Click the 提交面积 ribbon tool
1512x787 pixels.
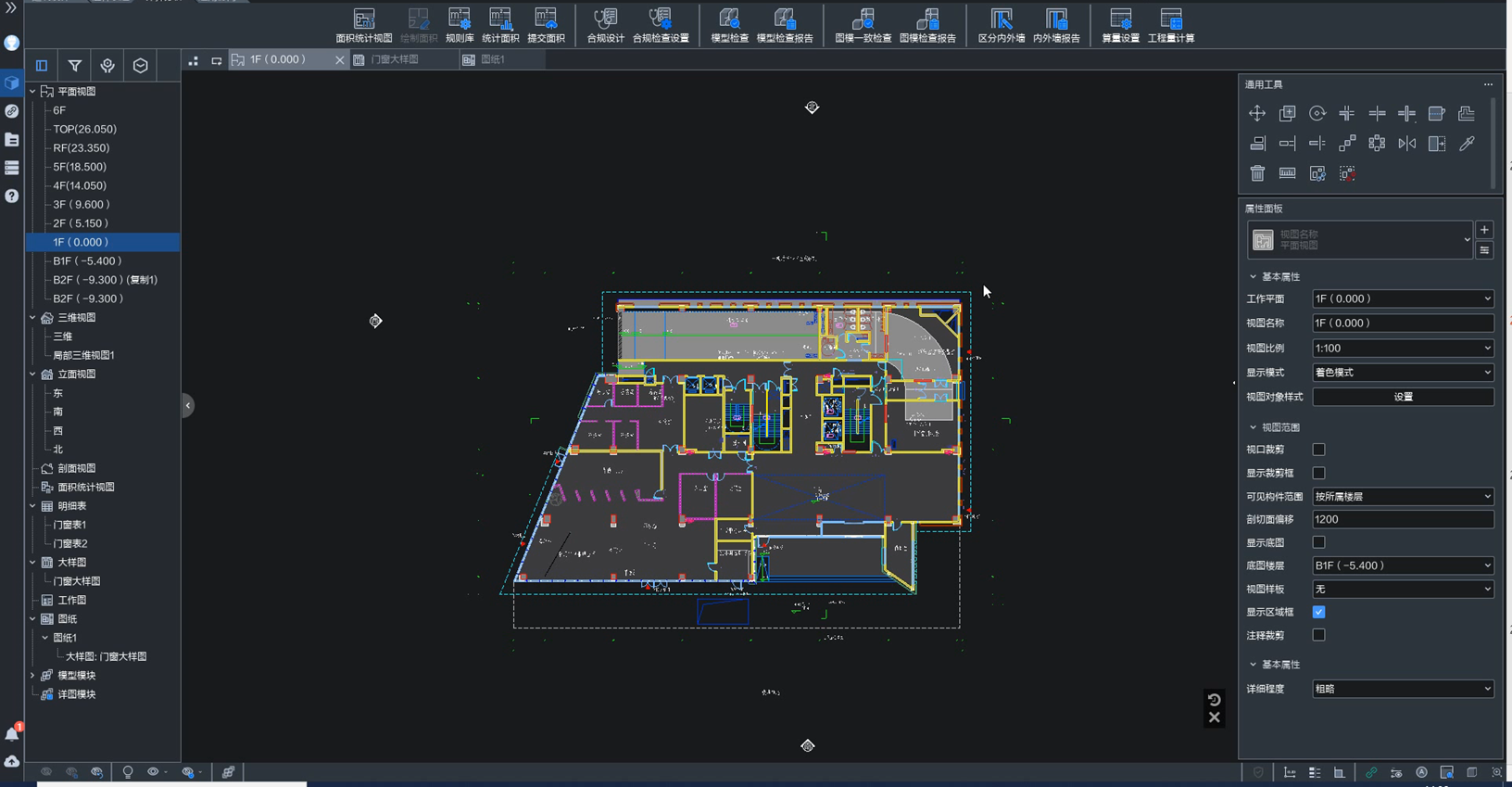(x=546, y=25)
